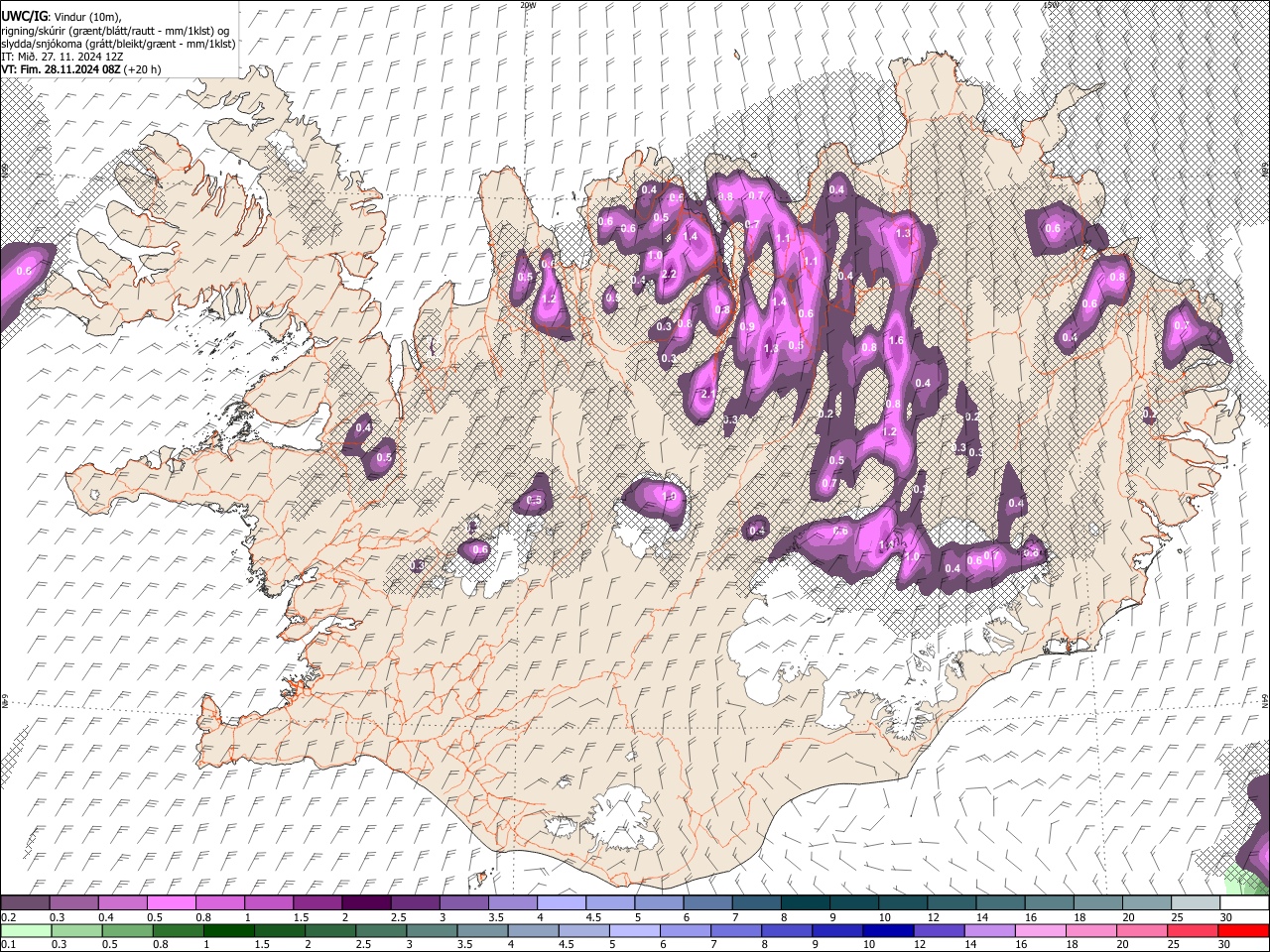
Task: Pick the light pink 16 swatch in lower legend
Action: pyautogui.click(x=1039, y=931)
